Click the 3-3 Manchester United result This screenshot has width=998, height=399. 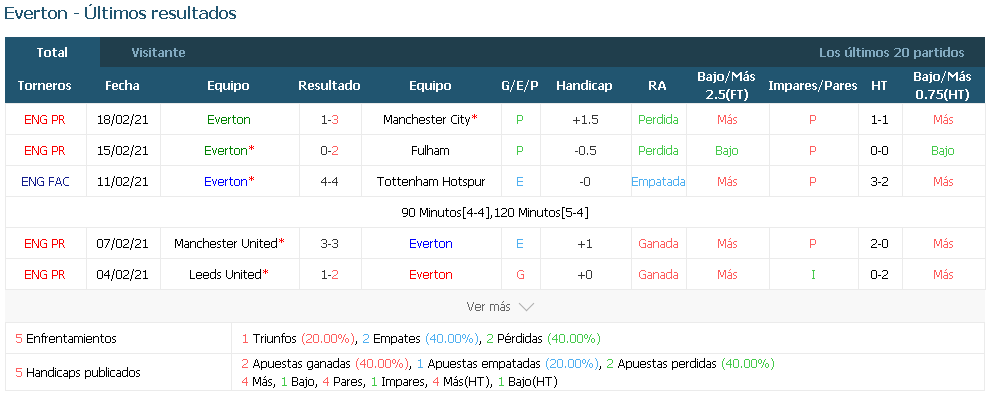pos(329,244)
